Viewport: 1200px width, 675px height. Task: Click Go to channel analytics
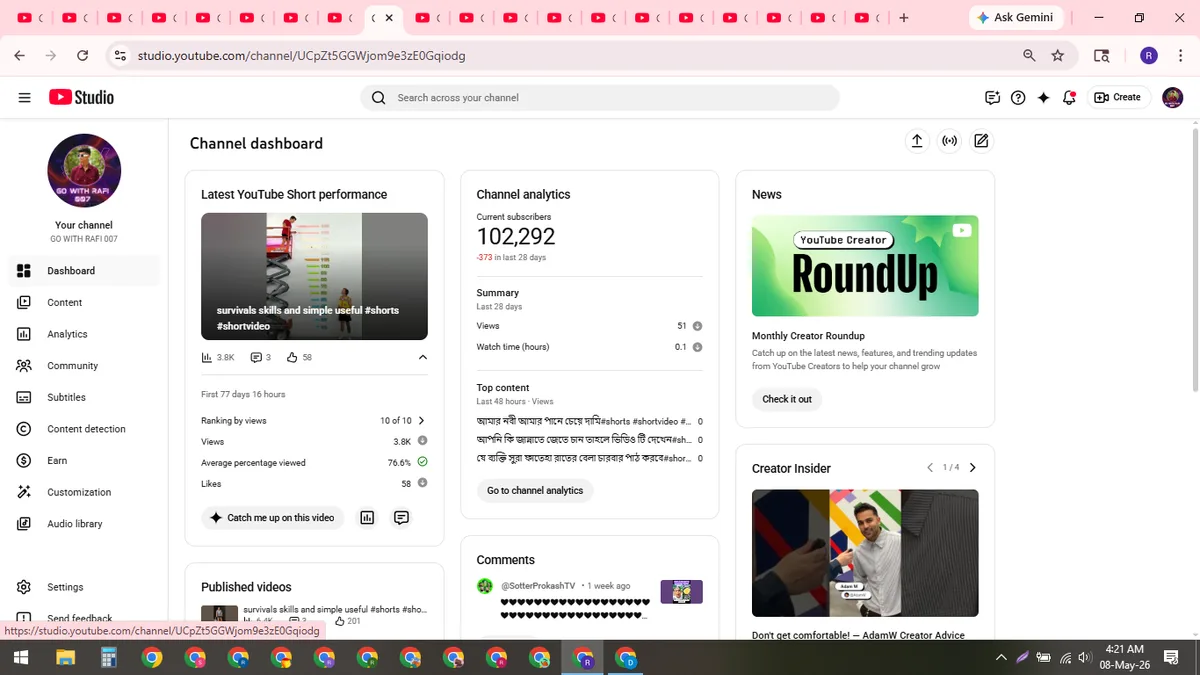pyautogui.click(x=535, y=491)
